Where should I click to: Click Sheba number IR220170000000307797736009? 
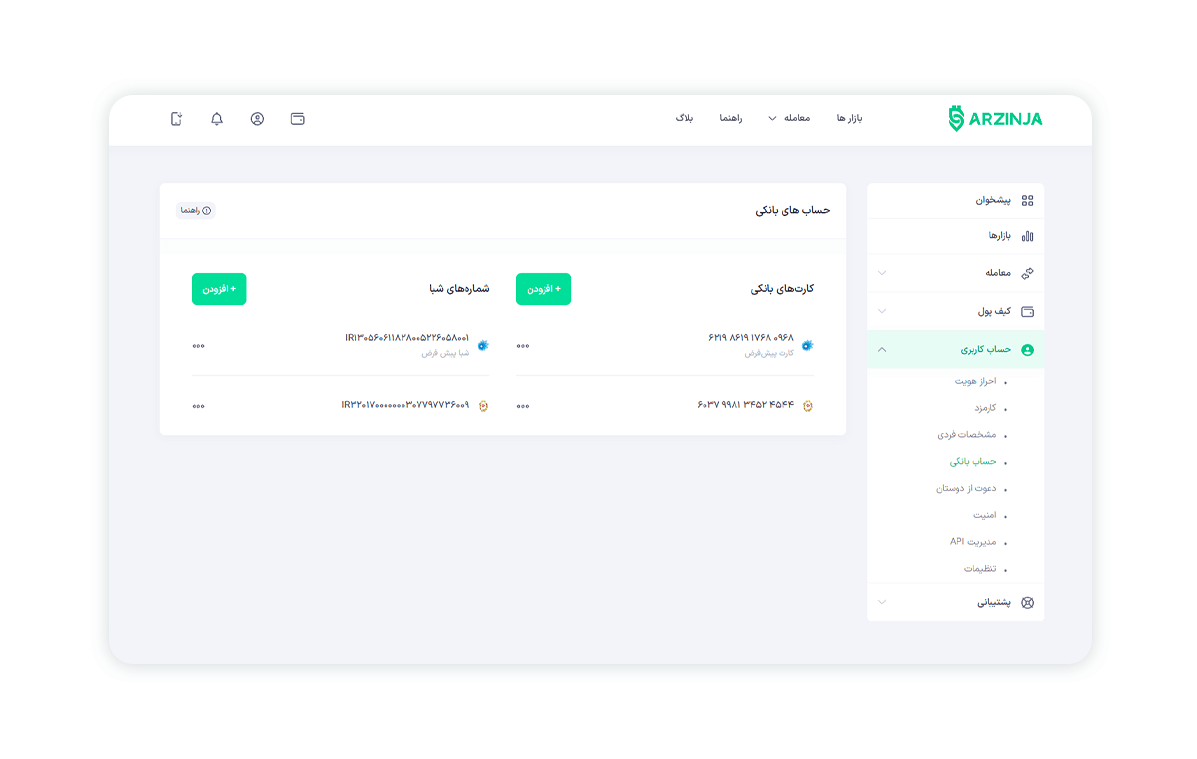tap(405, 405)
